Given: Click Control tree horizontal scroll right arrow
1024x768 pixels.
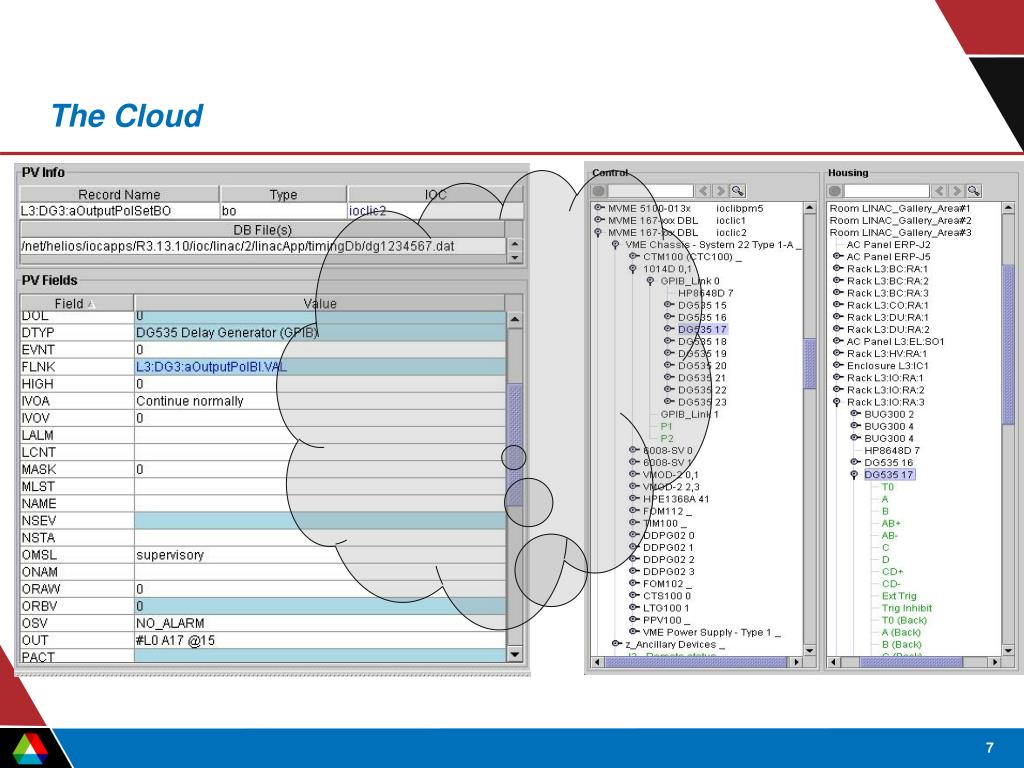Looking at the screenshot, I should tap(795, 662).
